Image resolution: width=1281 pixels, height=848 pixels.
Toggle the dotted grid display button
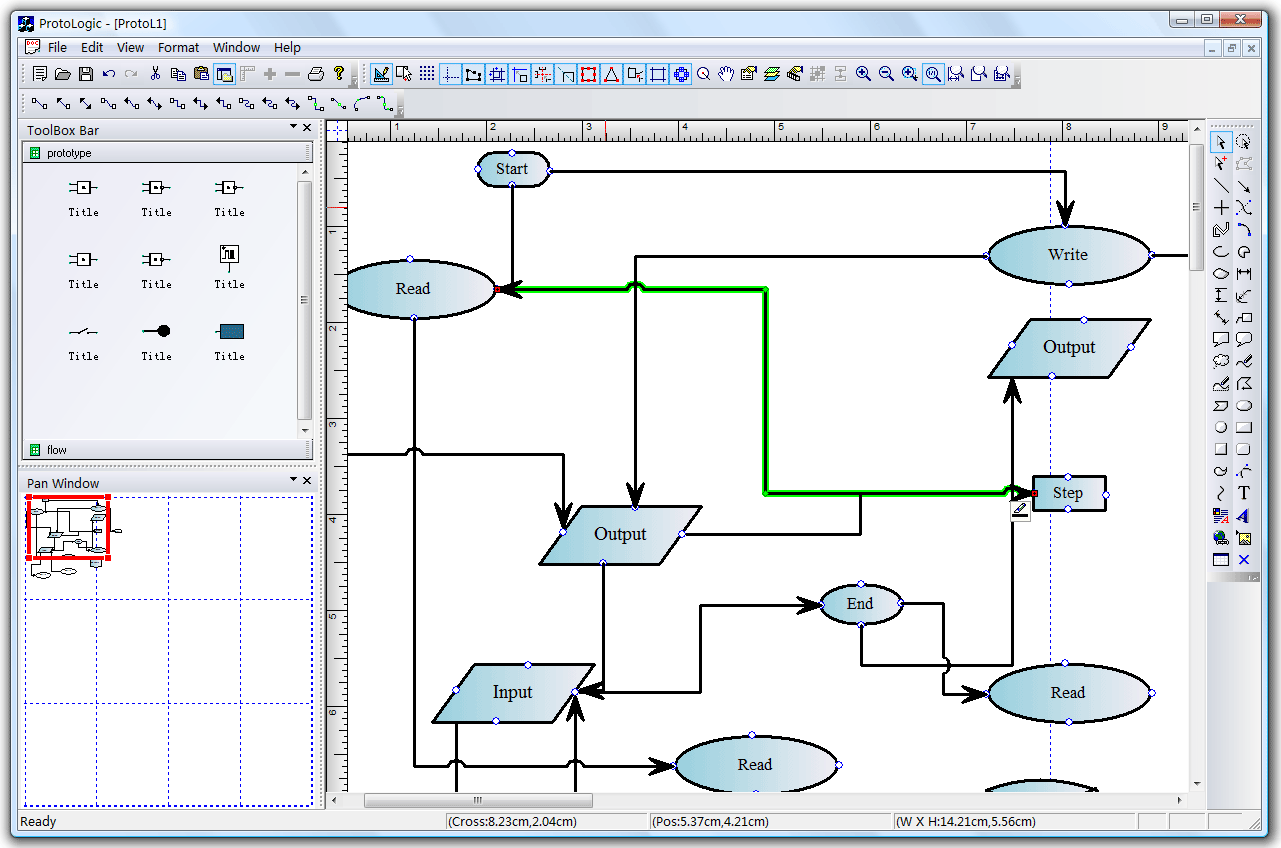click(427, 74)
